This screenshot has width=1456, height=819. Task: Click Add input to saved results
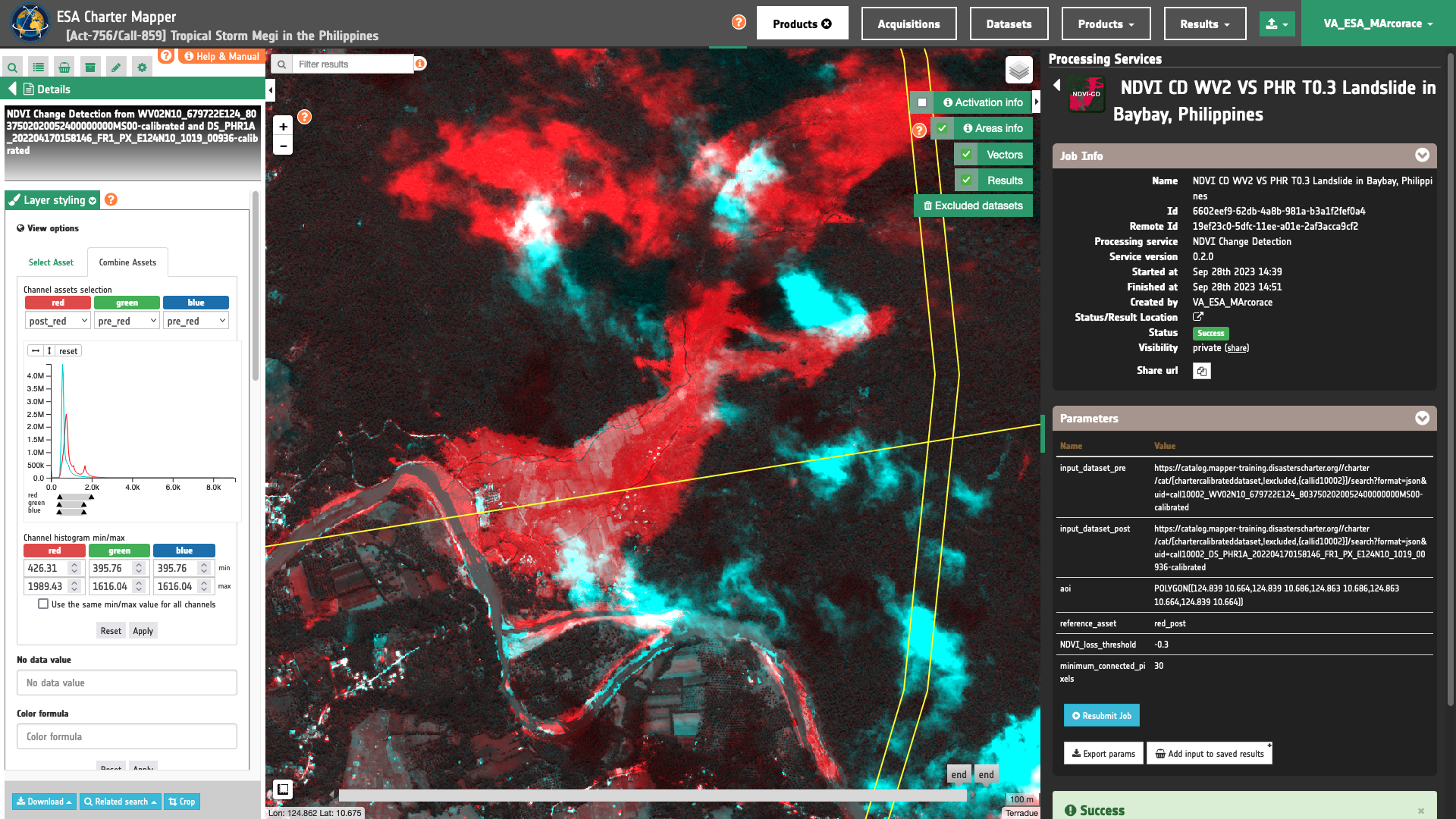[1209, 754]
